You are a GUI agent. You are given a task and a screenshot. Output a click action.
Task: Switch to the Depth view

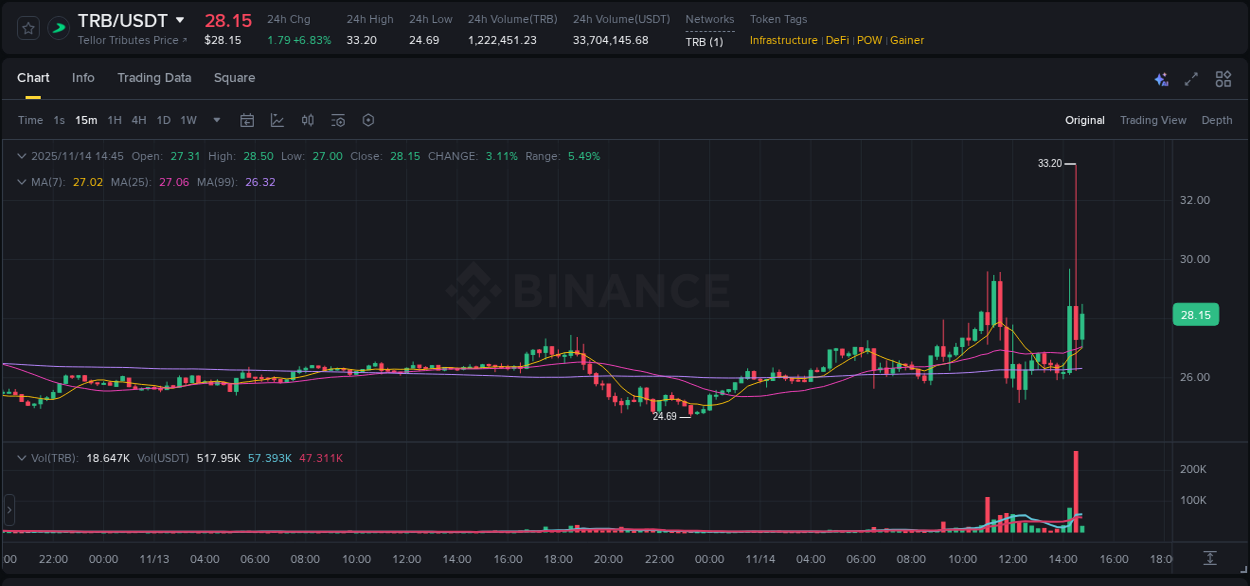[x=1216, y=119]
